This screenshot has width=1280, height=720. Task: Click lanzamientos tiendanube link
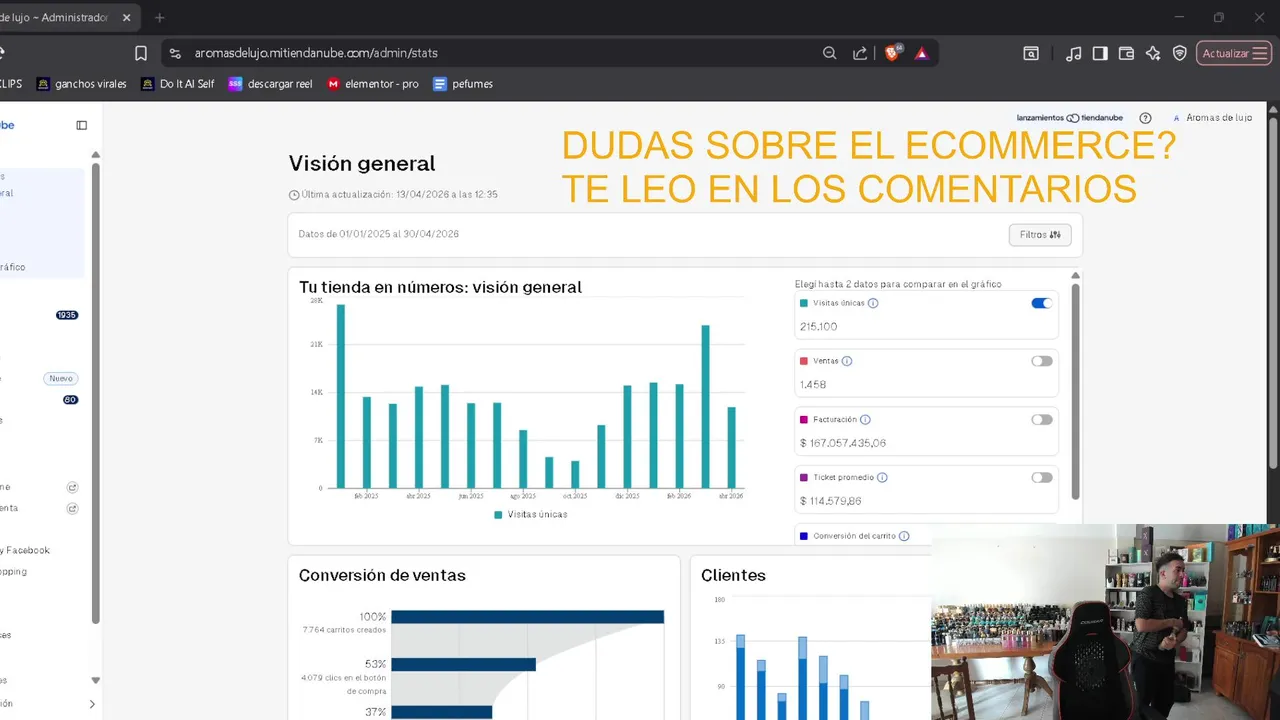[1069, 118]
